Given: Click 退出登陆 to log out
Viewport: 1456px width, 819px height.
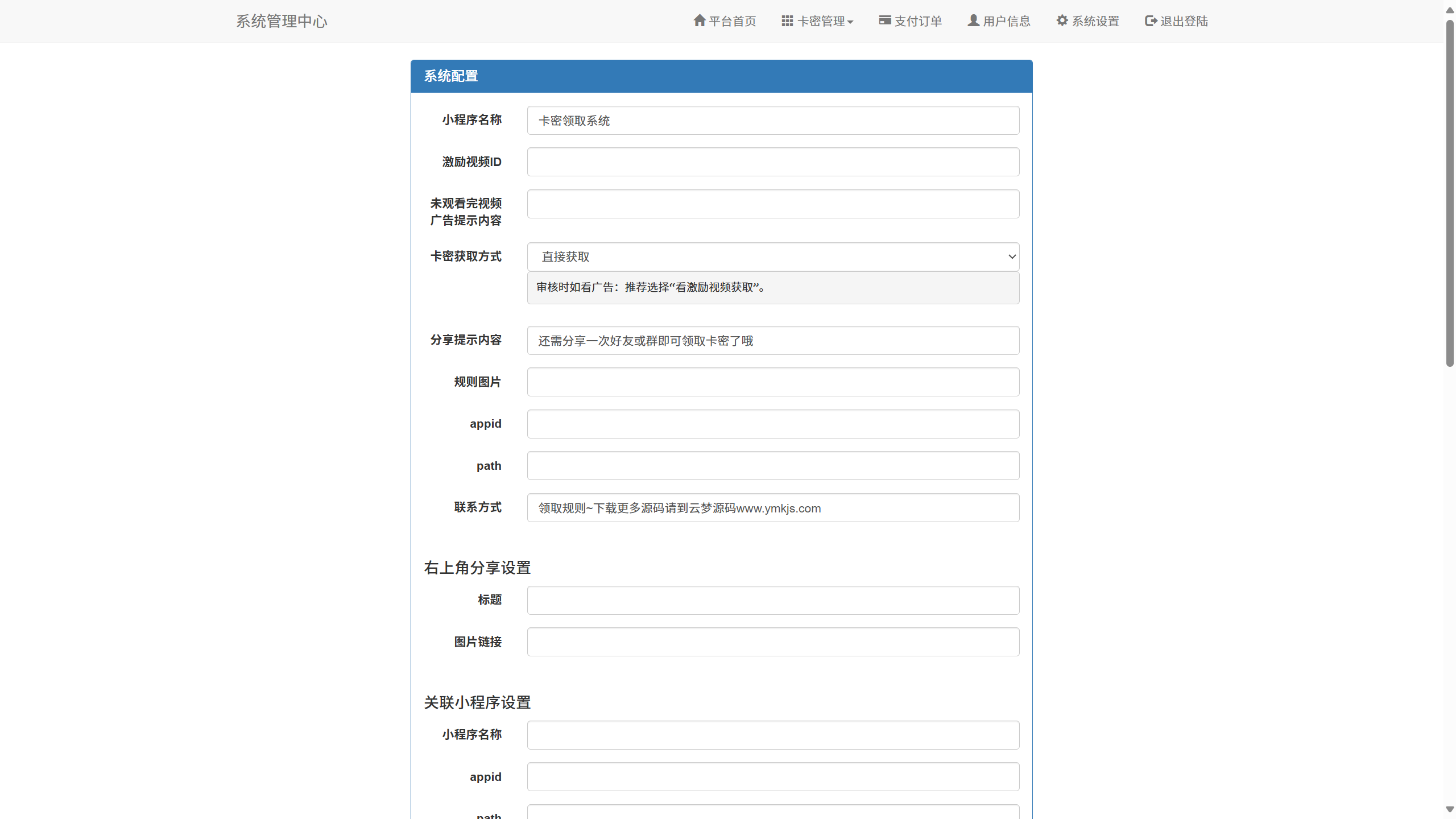Looking at the screenshot, I should click(x=1176, y=21).
